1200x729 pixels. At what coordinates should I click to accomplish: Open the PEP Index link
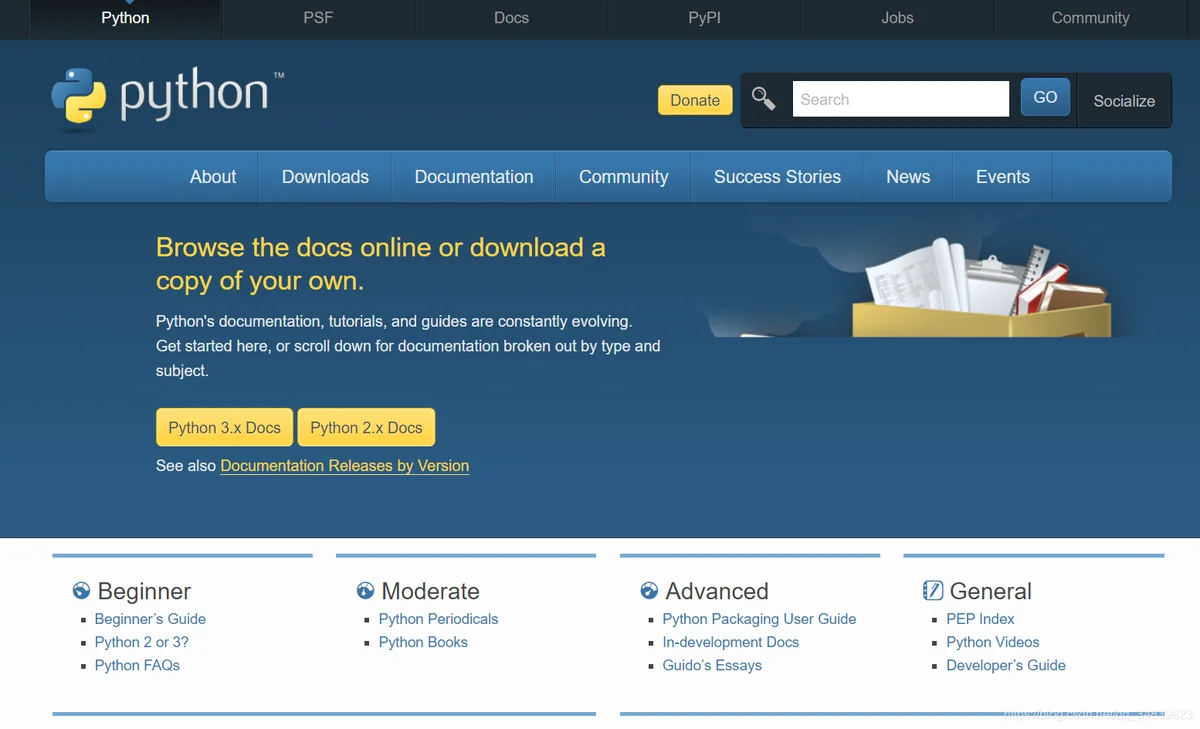pos(980,619)
